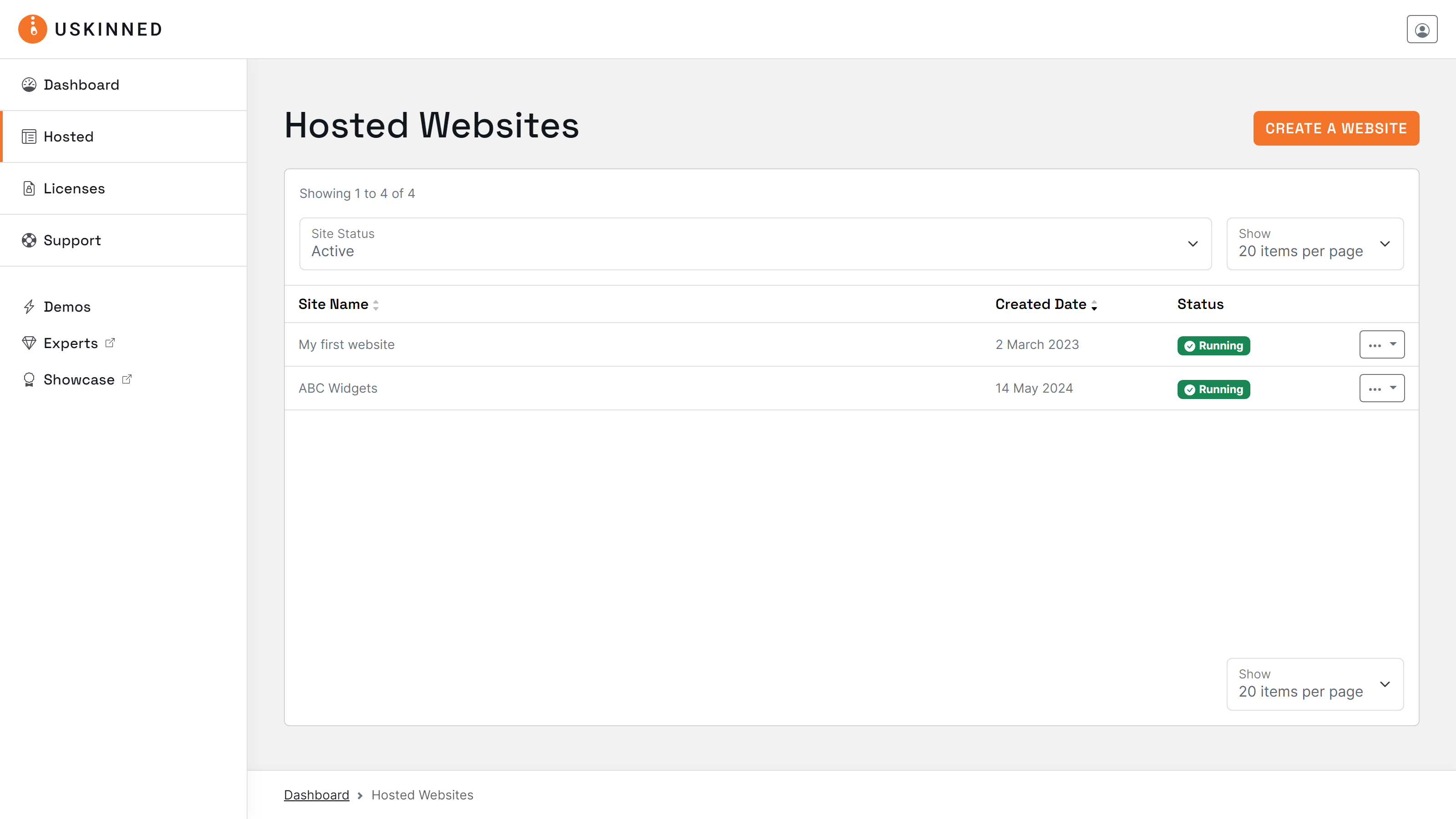Click the Demos lightning bolt icon

click(x=30, y=306)
